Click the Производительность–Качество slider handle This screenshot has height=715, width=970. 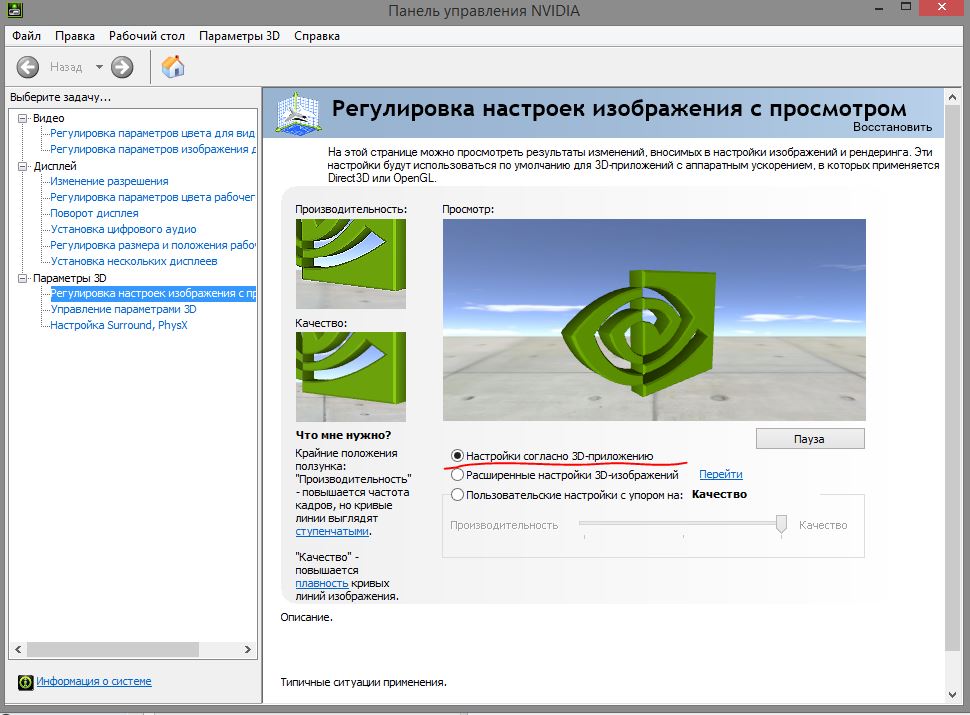tap(781, 524)
